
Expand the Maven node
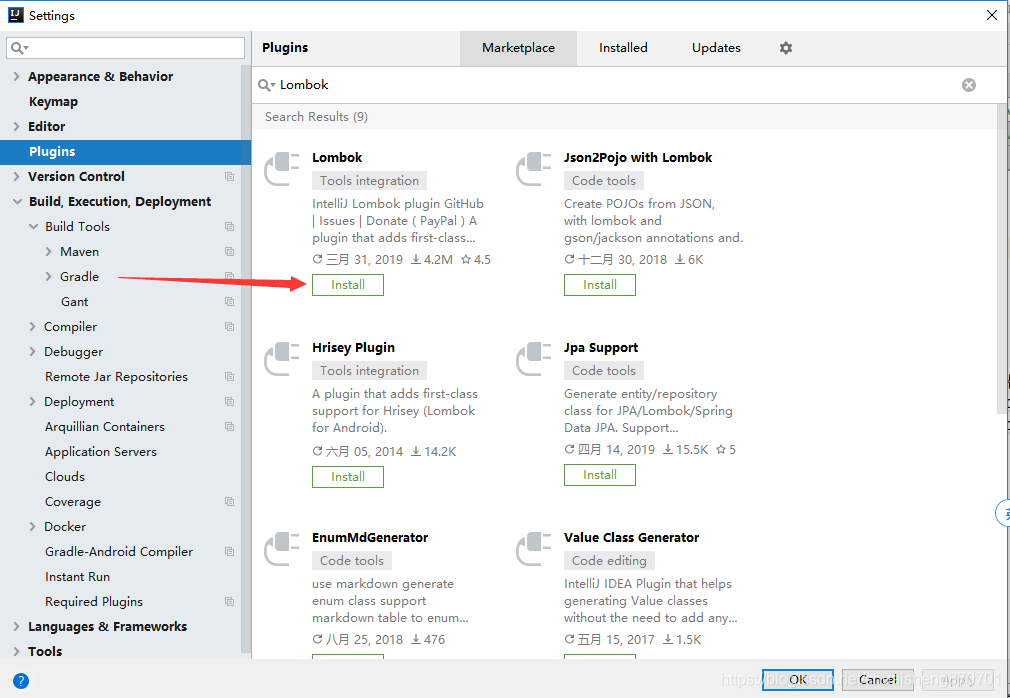(x=48, y=252)
